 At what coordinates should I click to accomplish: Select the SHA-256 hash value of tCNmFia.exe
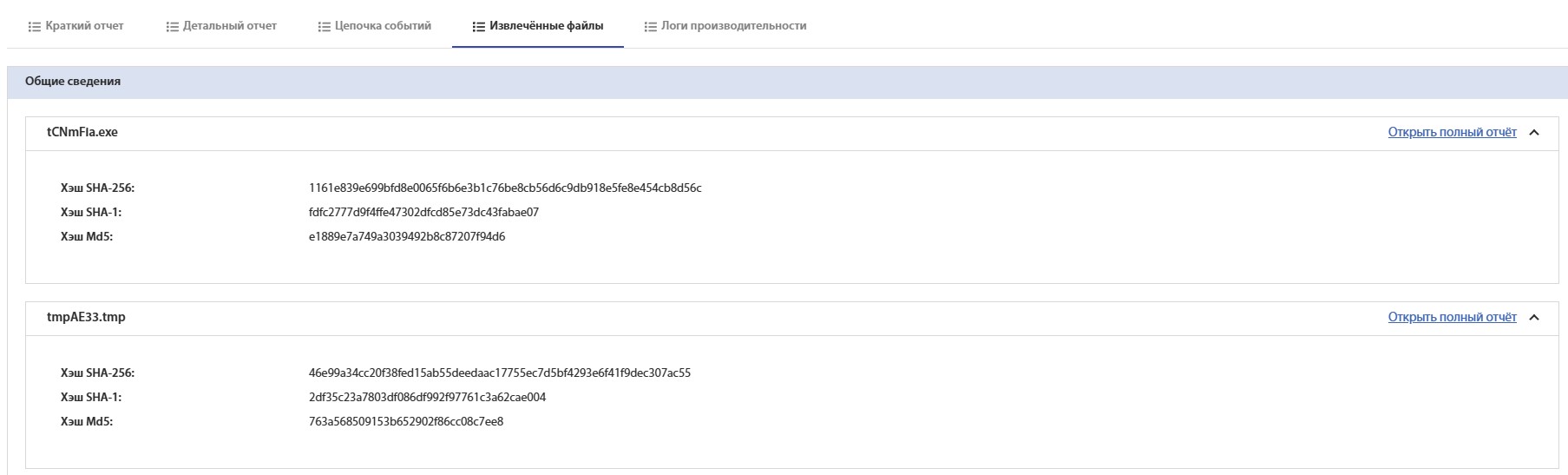505,188
